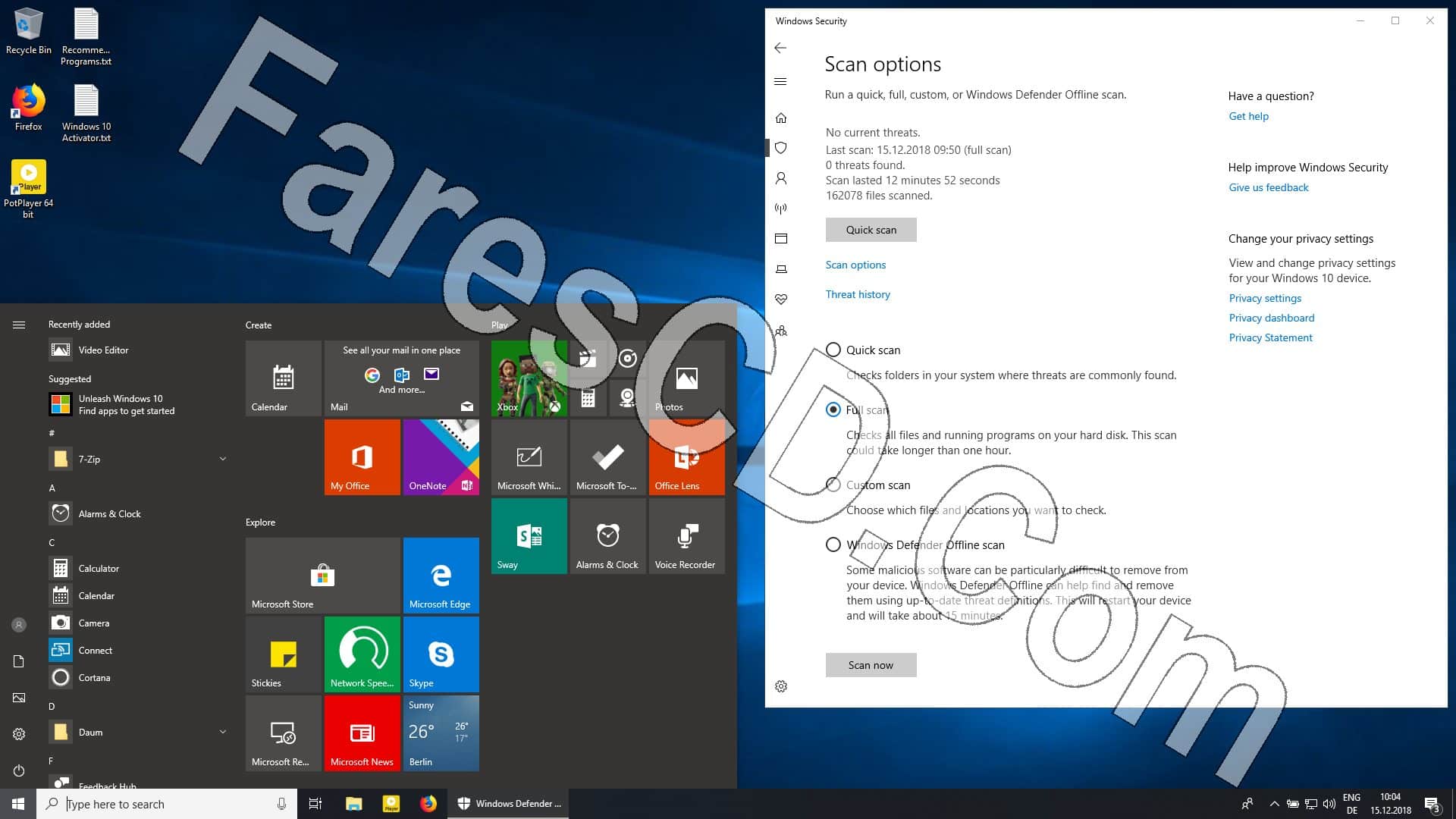Click the taskbar search box
Viewport: 1456px width, 819px height.
tap(167, 804)
